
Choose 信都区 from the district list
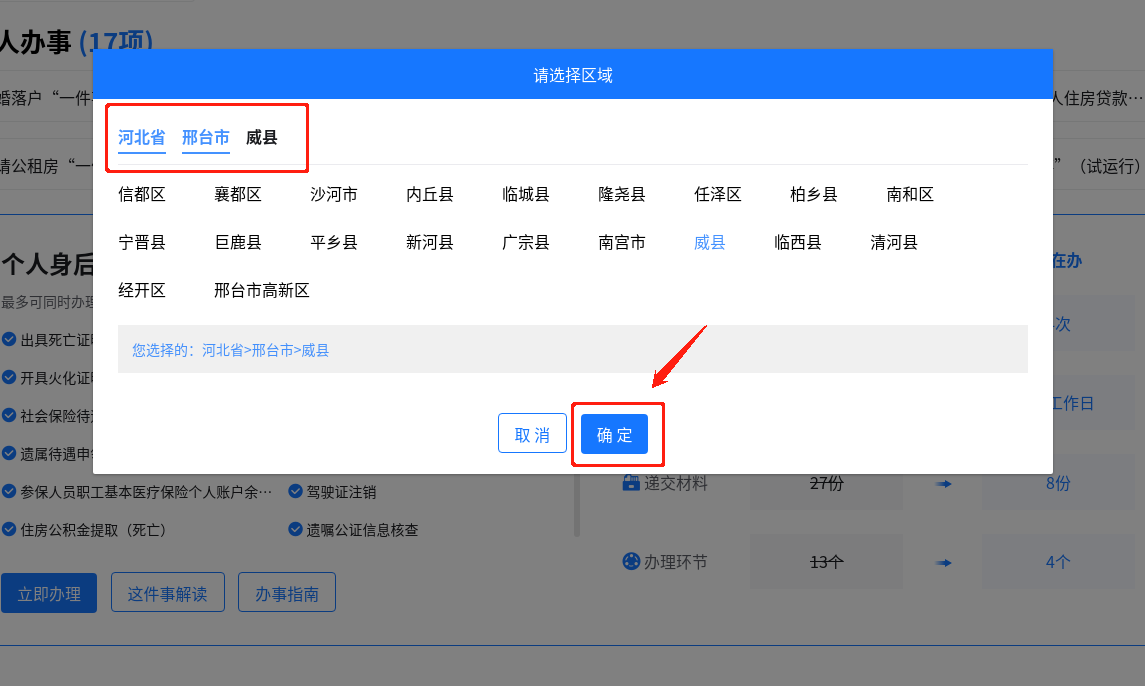(x=142, y=195)
